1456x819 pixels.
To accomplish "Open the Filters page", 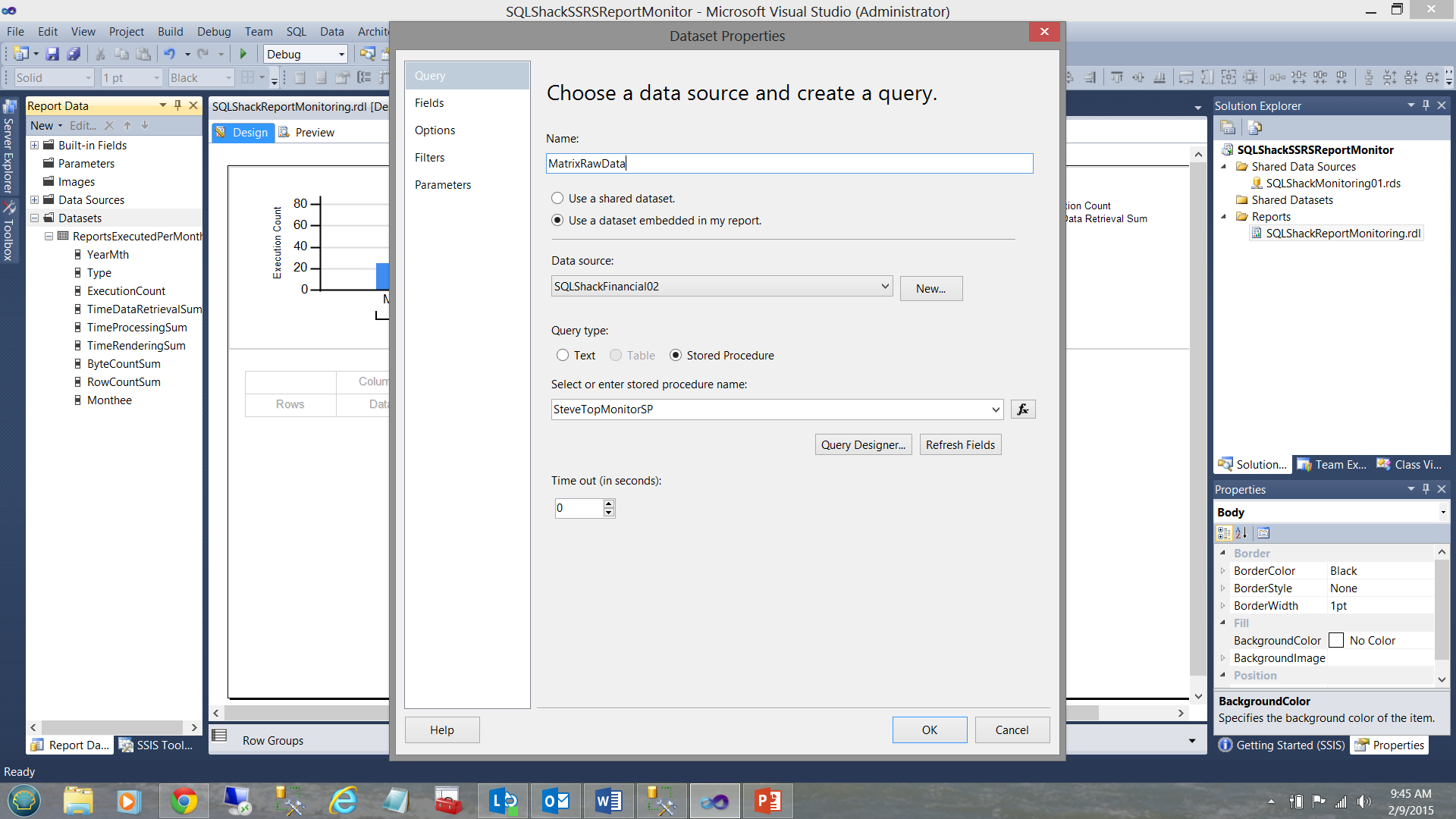I will 429,158.
